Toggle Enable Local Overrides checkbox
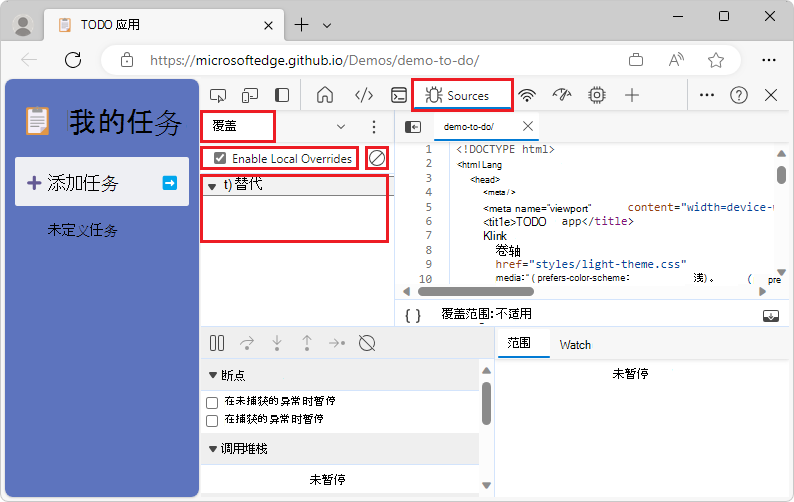 click(220, 159)
